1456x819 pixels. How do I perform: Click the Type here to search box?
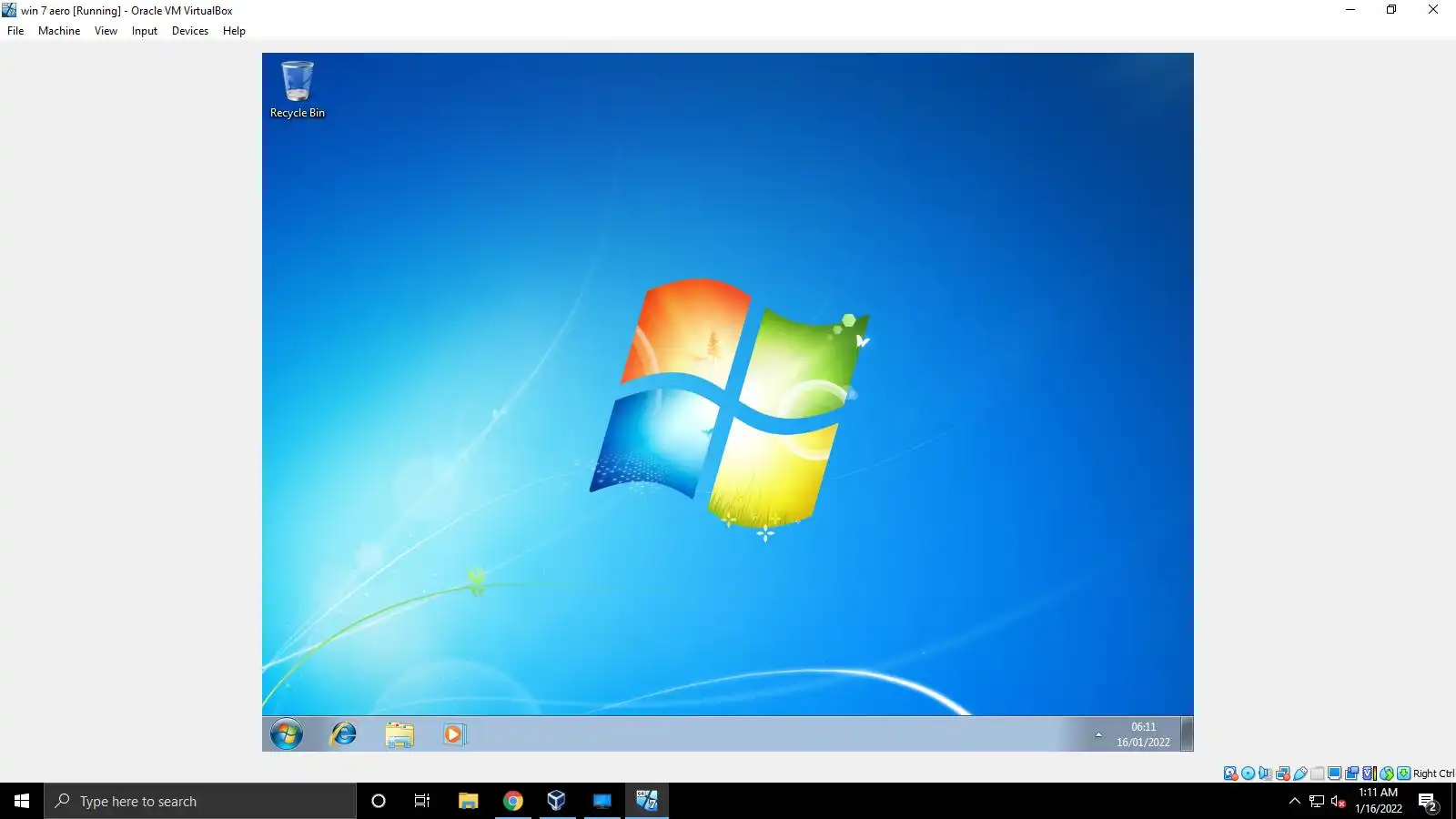[x=200, y=801]
